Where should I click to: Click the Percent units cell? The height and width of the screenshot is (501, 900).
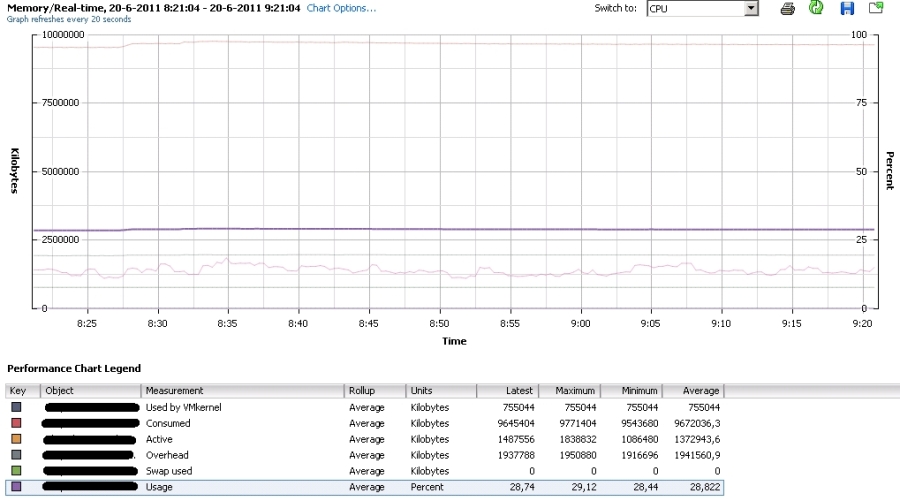427,487
